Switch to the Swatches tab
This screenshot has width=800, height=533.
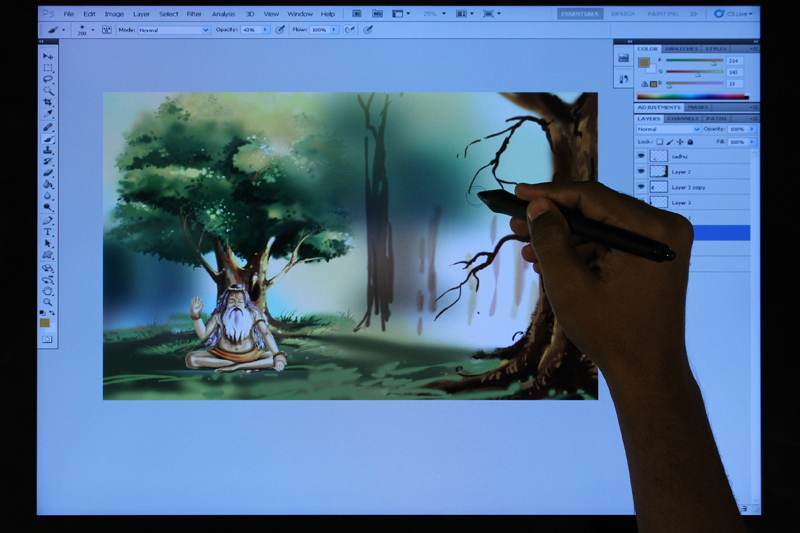681,48
